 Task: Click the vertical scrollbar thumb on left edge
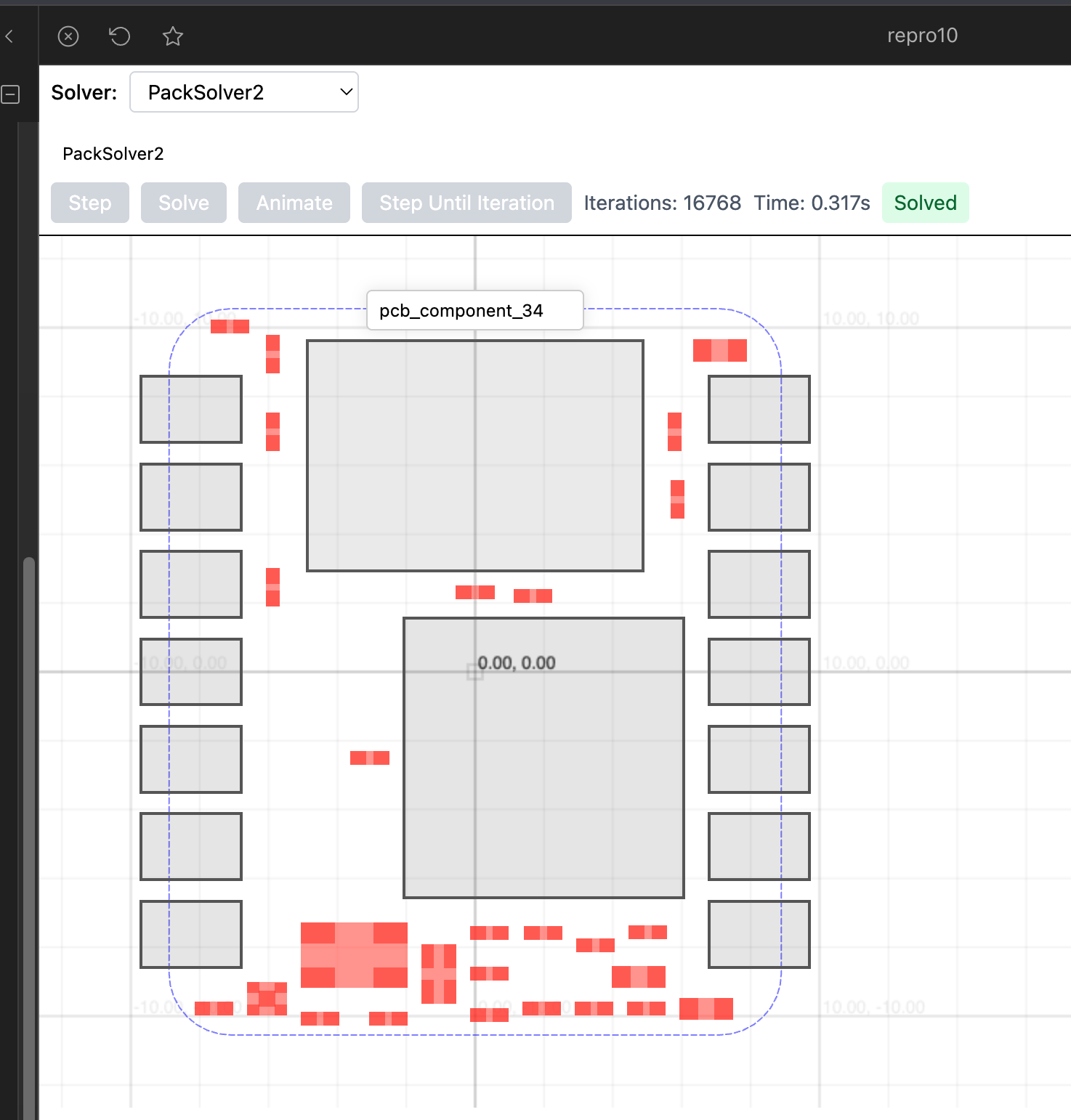point(29,838)
